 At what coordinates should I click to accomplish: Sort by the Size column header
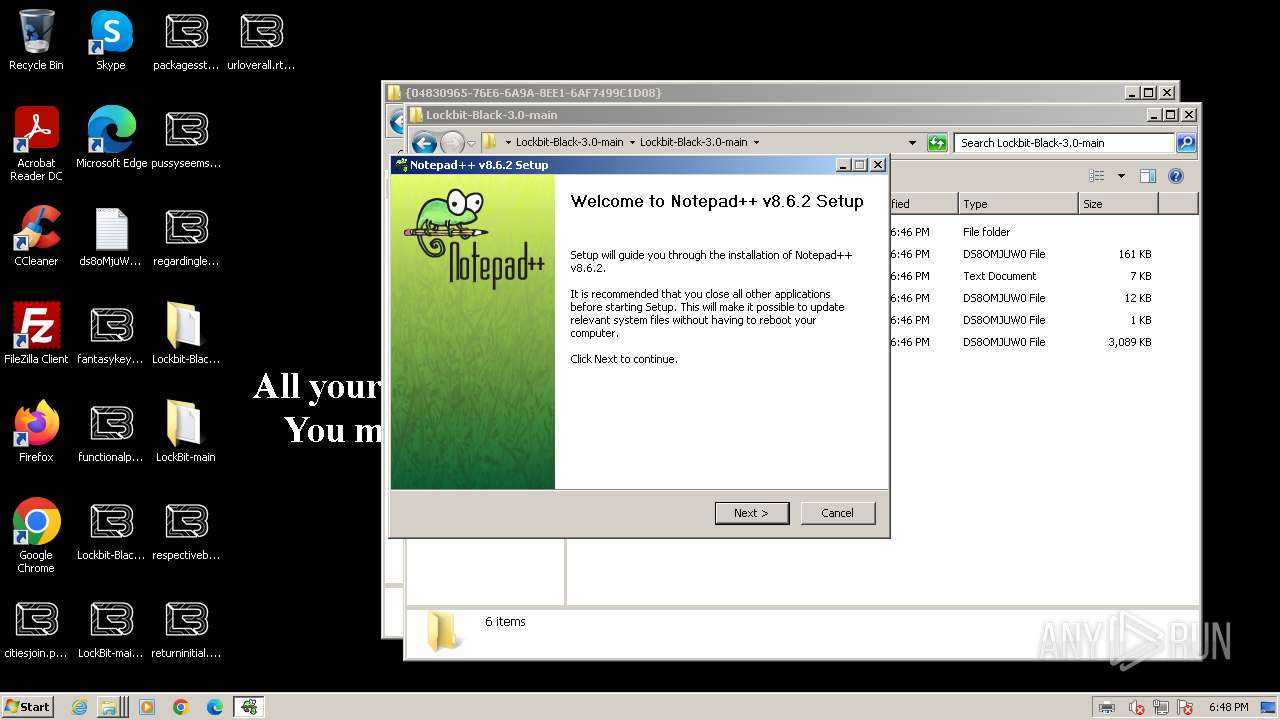tap(1117, 204)
